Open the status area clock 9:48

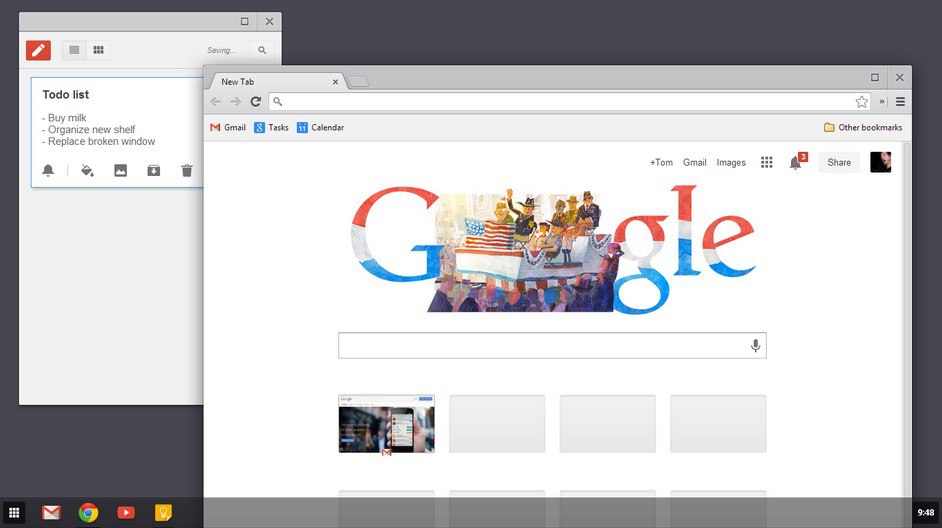pos(926,512)
